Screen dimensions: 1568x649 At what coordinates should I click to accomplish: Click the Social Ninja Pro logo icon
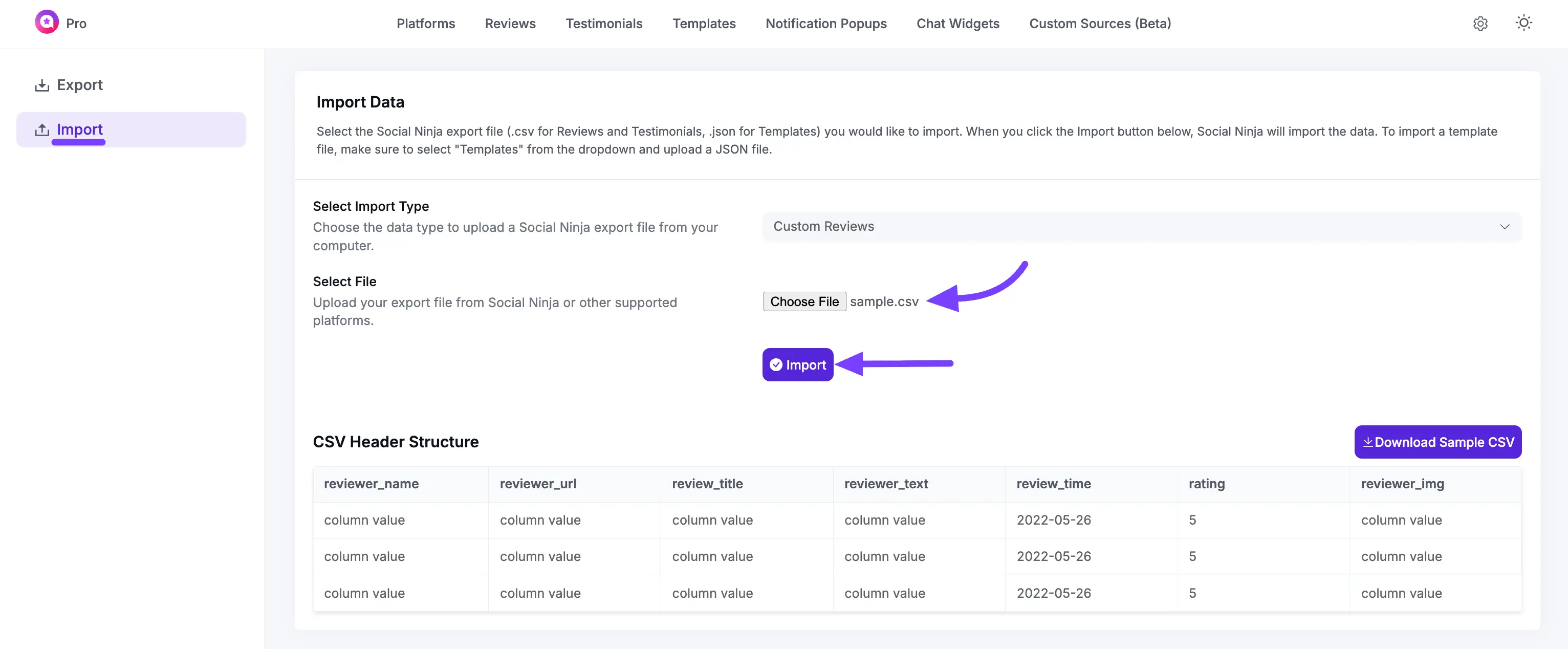pos(48,22)
